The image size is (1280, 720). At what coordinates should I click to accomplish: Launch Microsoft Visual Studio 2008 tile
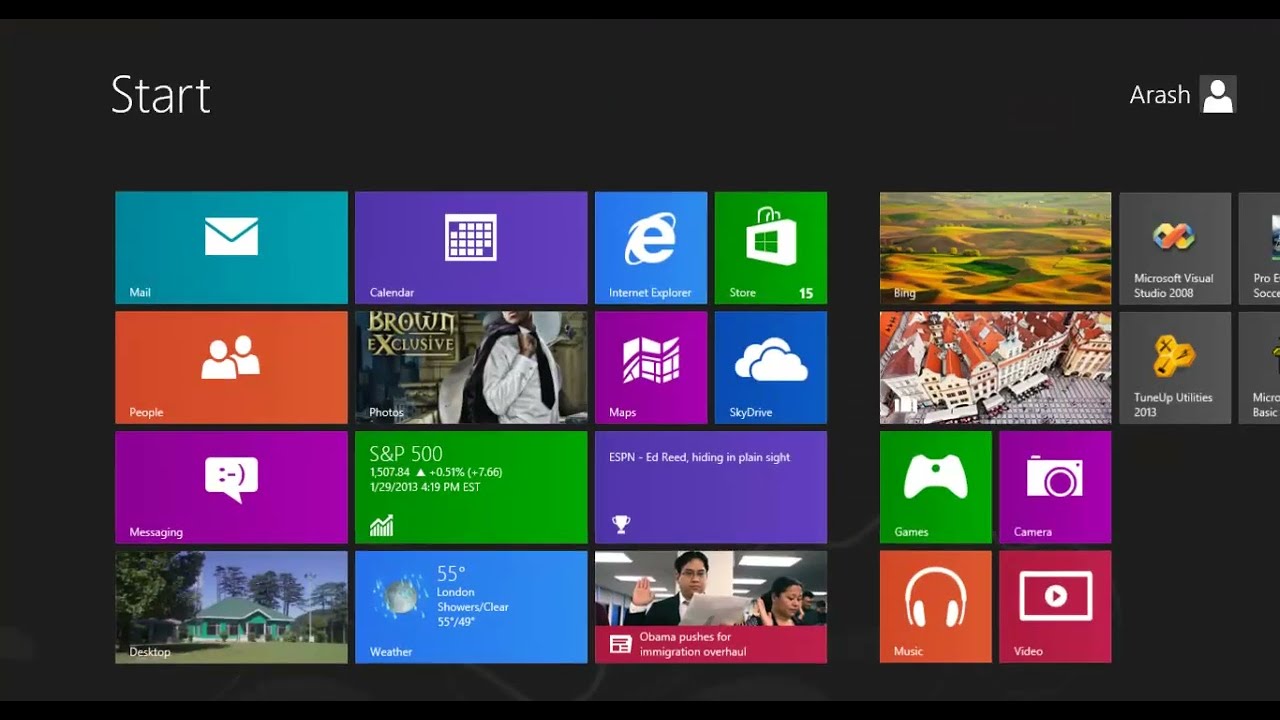1175,248
